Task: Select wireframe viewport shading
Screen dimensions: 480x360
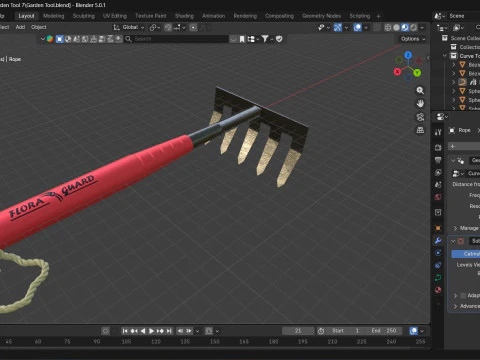Action: click(x=388, y=27)
